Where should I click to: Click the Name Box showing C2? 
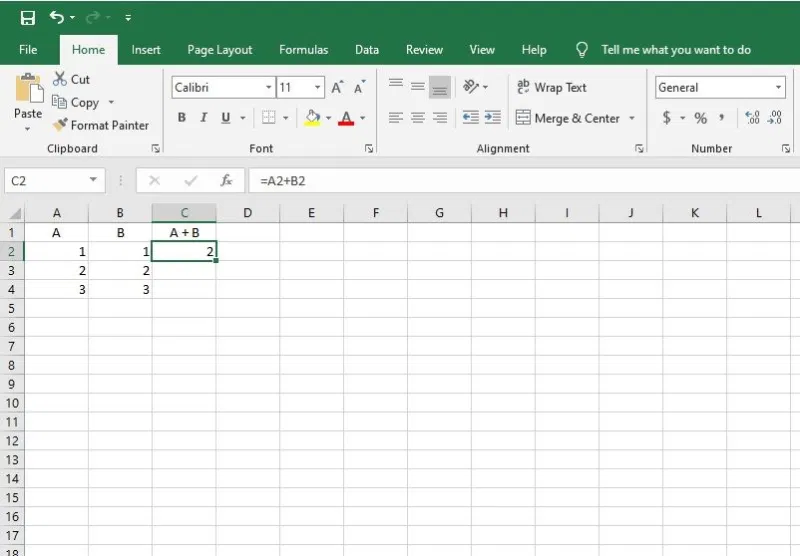click(x=55, y=181)
